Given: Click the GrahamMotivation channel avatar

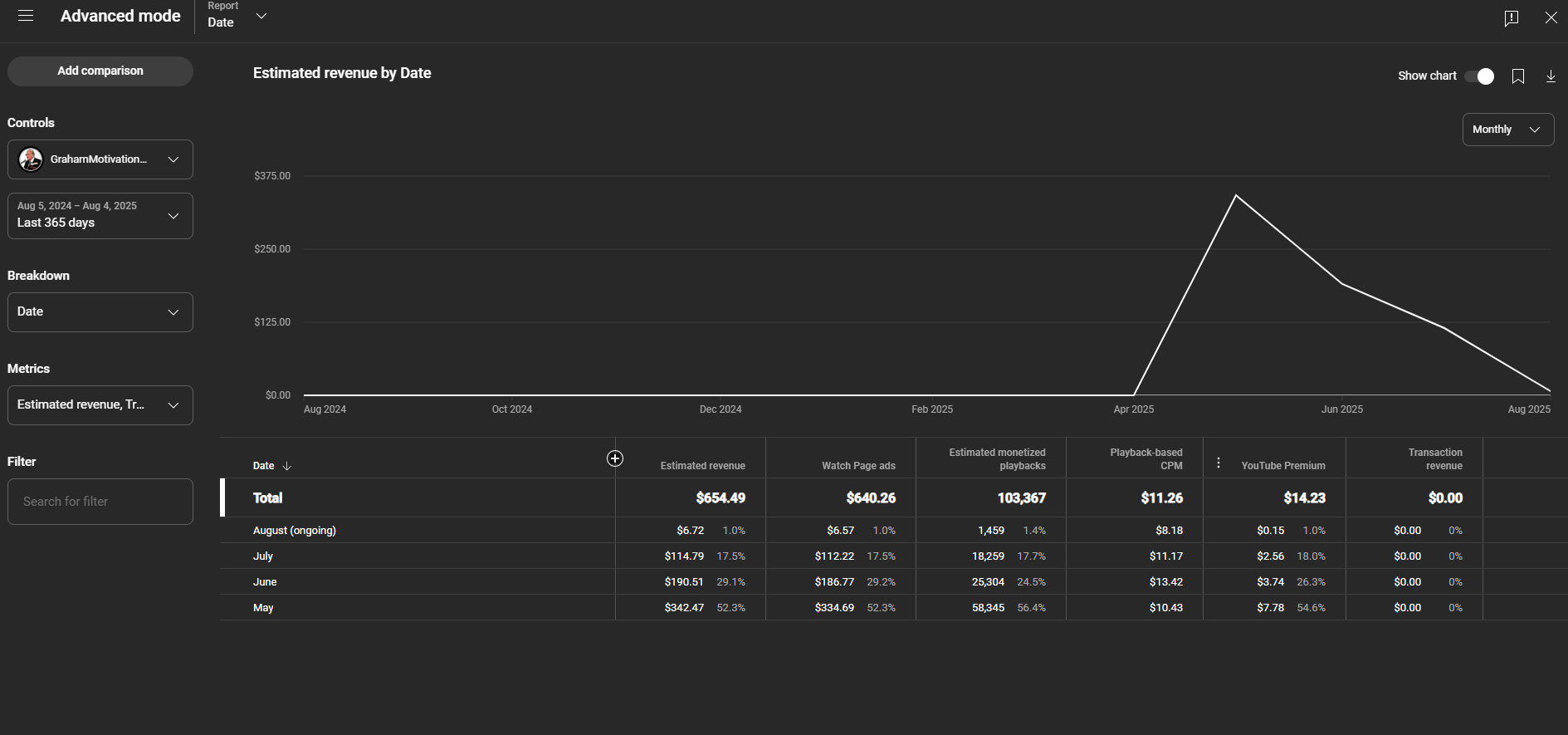Looking at the screenshot, I should [x=31, y=159].
